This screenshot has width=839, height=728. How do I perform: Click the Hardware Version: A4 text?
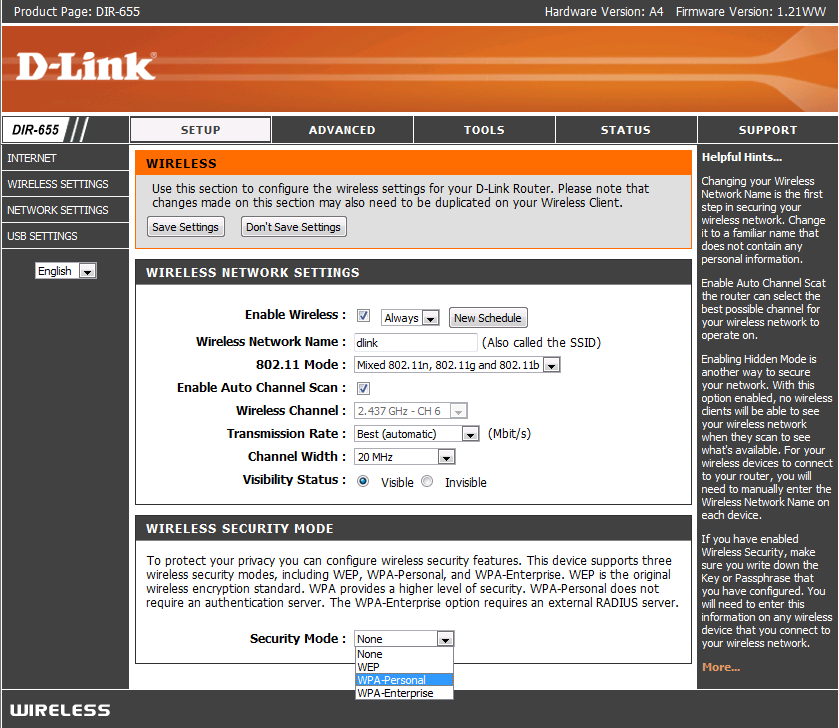pyautogui.click(x=604, y=12)
